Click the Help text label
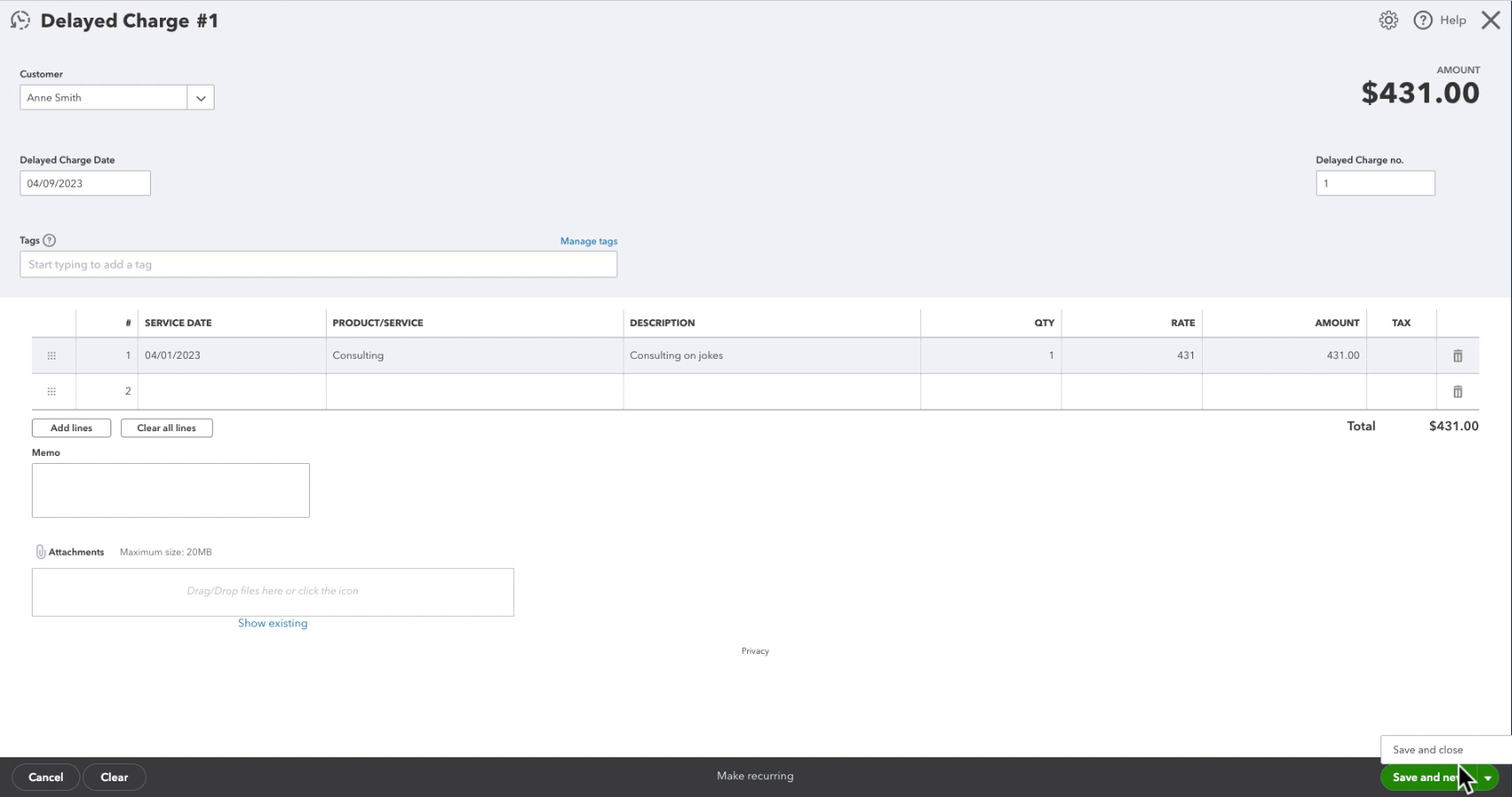This screenshot has height=797, width=1512. pos(1453,20)
